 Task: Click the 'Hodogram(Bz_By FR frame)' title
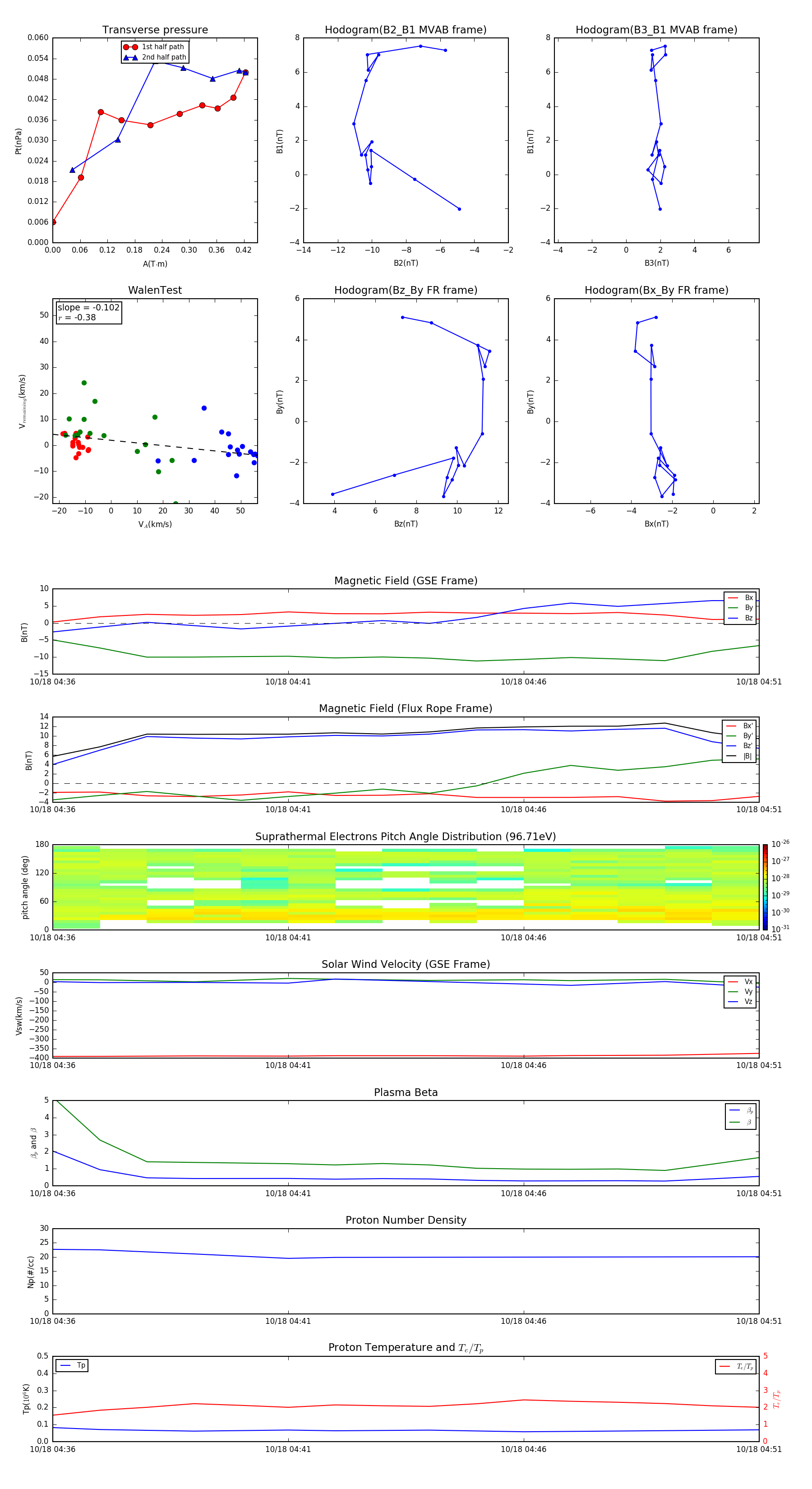[x=406, y=290]
